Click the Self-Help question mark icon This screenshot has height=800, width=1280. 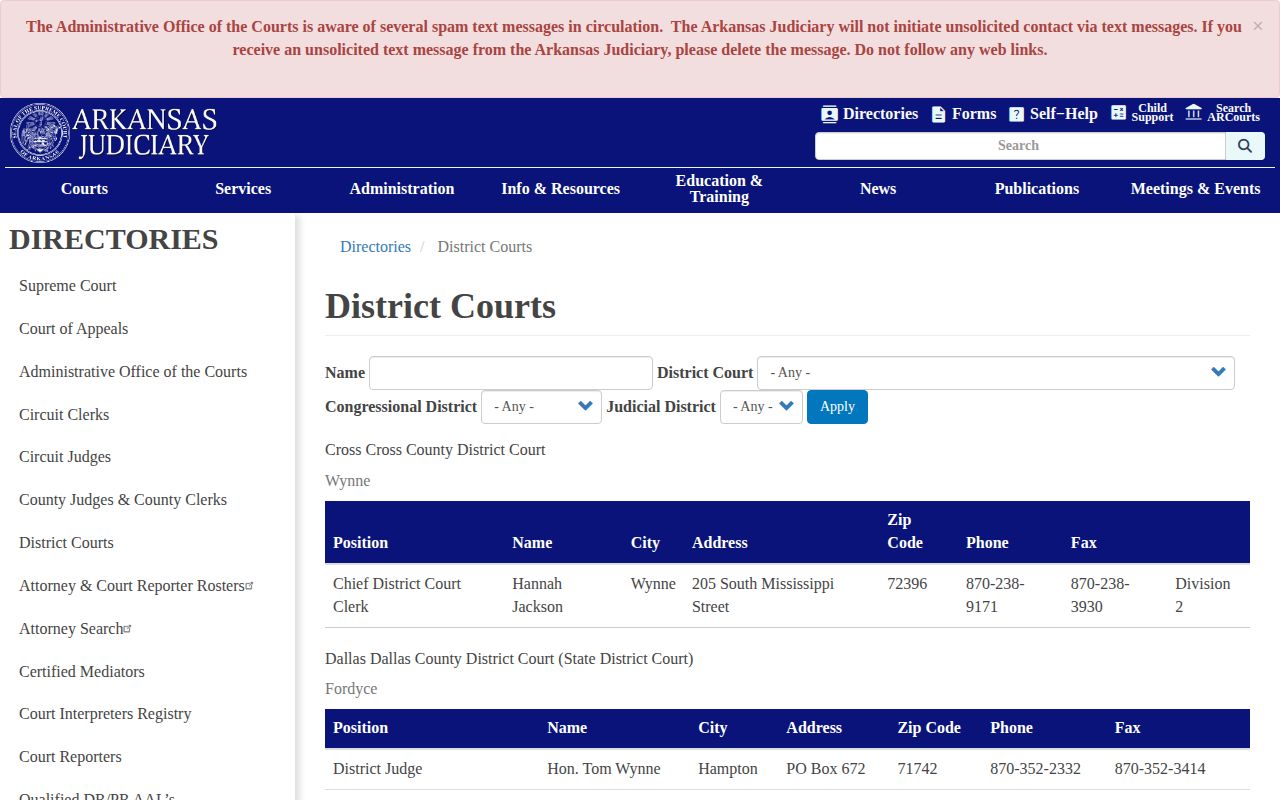click(1016, 114)
